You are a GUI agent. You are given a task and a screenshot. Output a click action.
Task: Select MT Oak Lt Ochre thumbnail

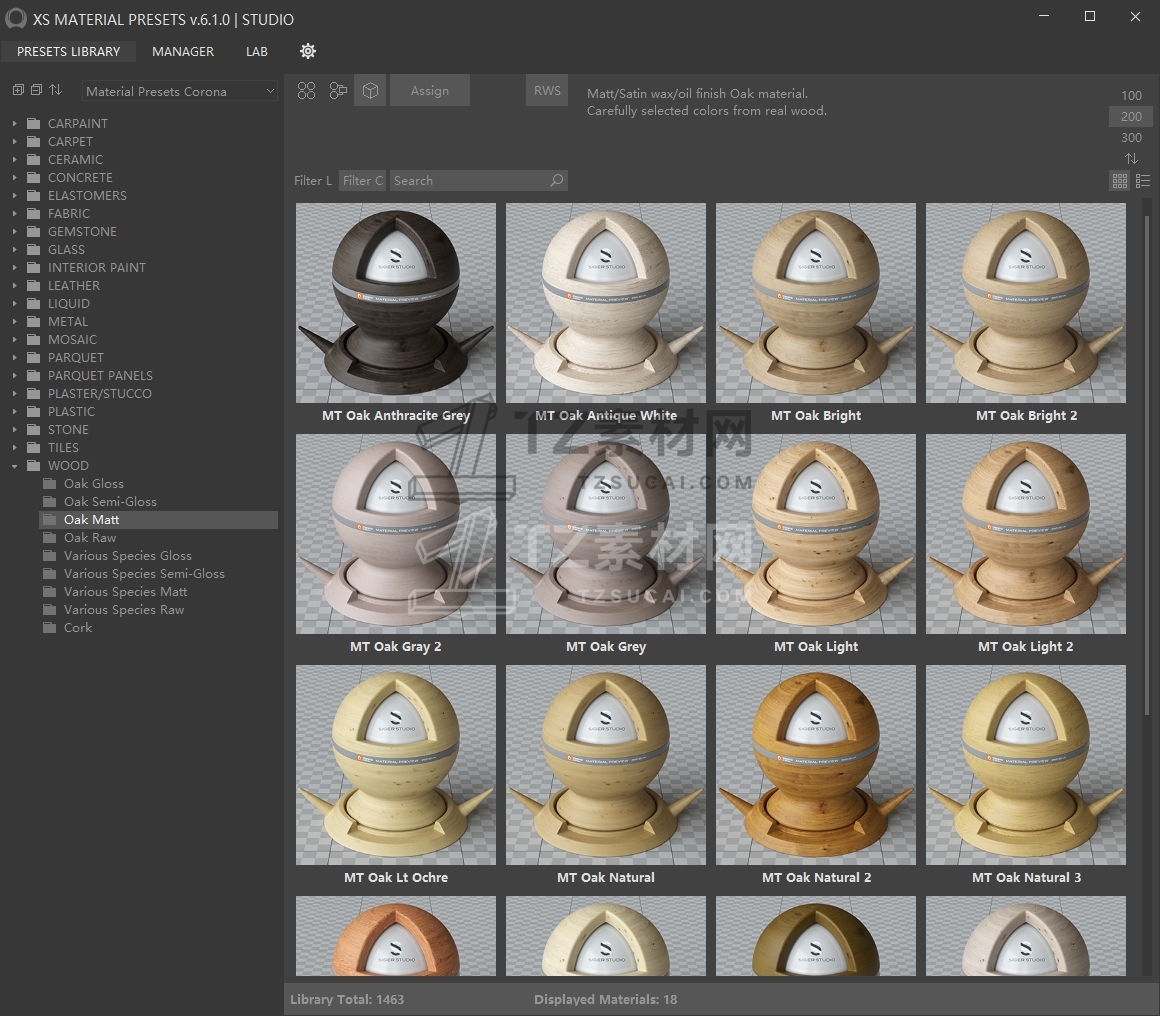click(x=396, y=765)
